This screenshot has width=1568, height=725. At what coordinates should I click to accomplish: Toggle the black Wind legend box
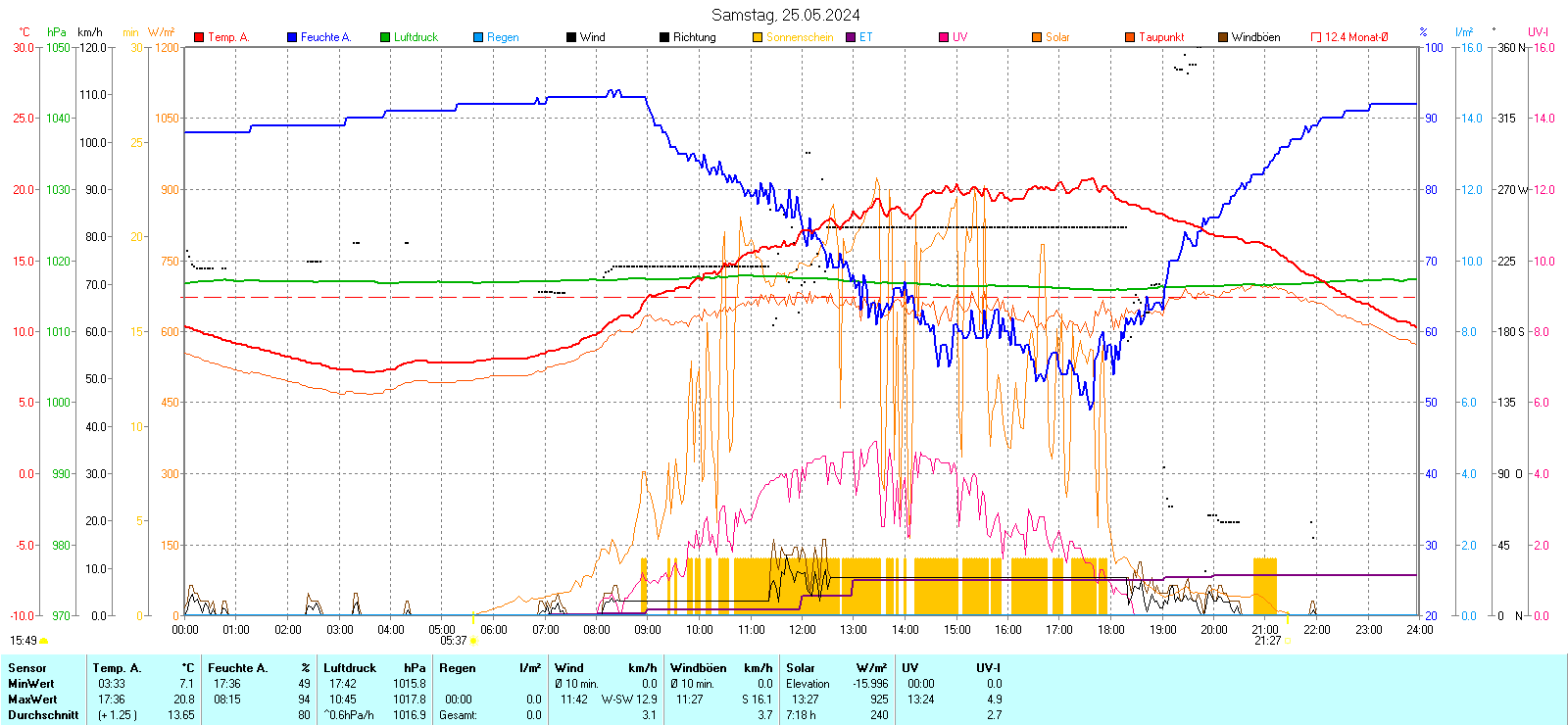(571, 37)
